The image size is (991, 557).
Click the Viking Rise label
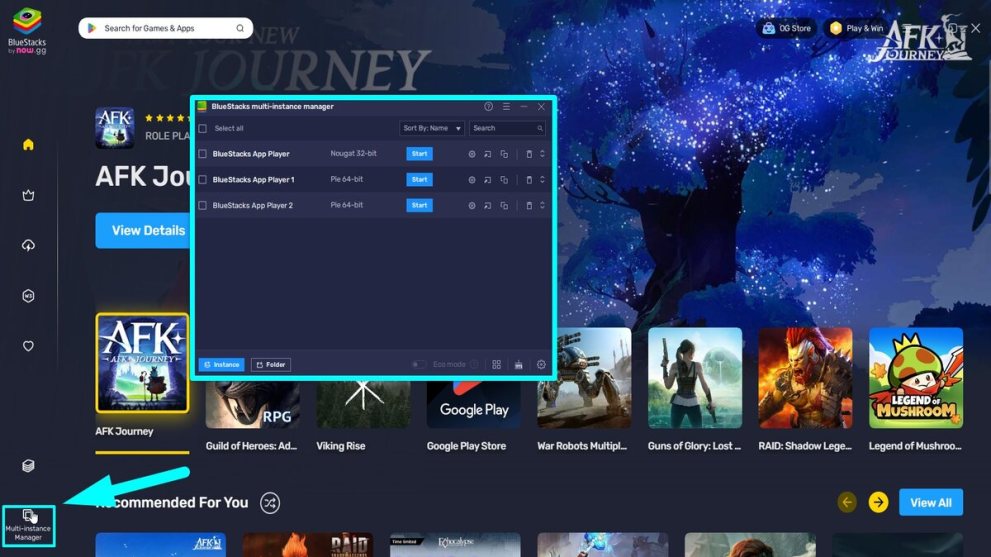click(341, 446)
